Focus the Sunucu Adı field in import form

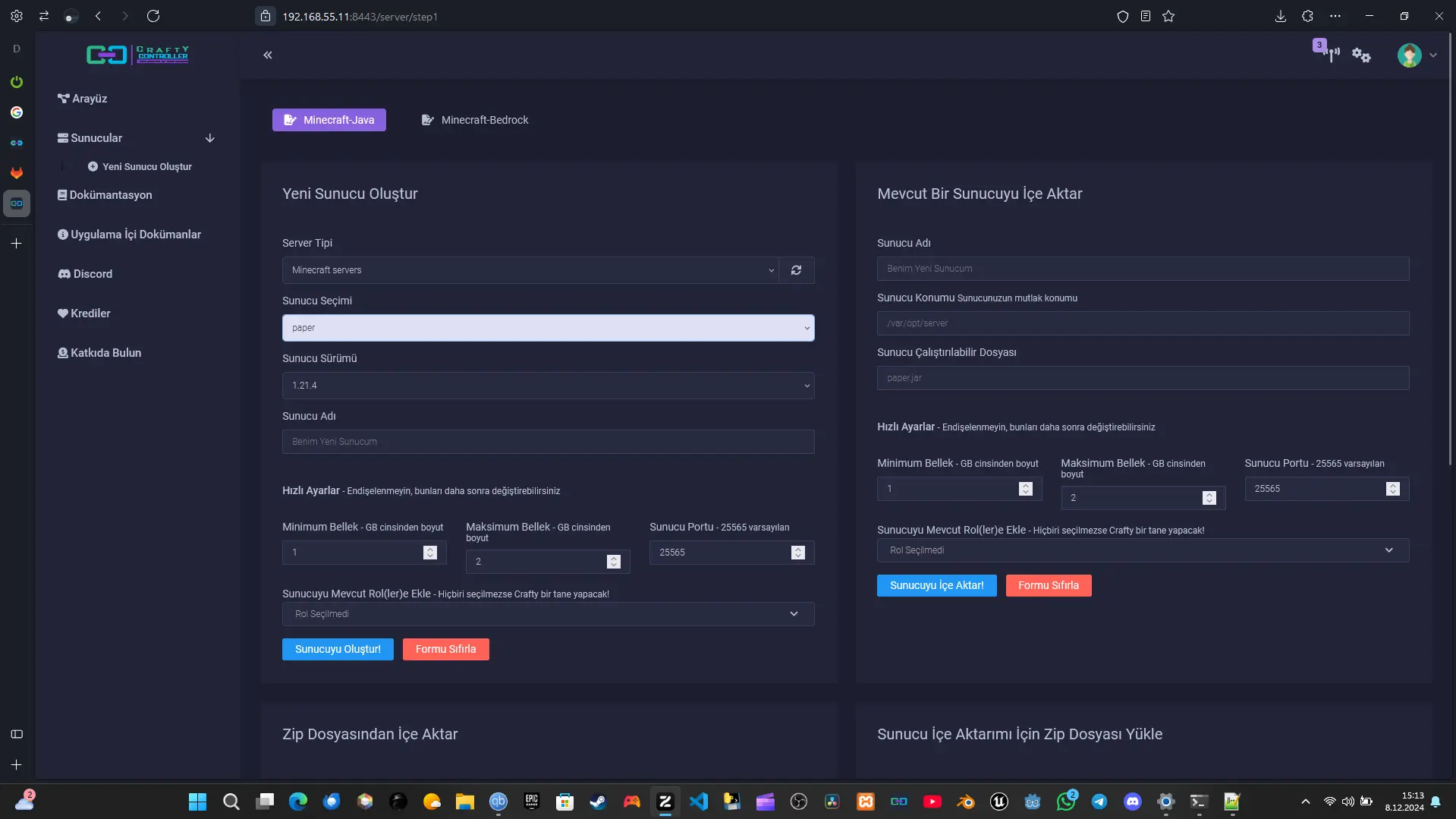point(1143,269)
